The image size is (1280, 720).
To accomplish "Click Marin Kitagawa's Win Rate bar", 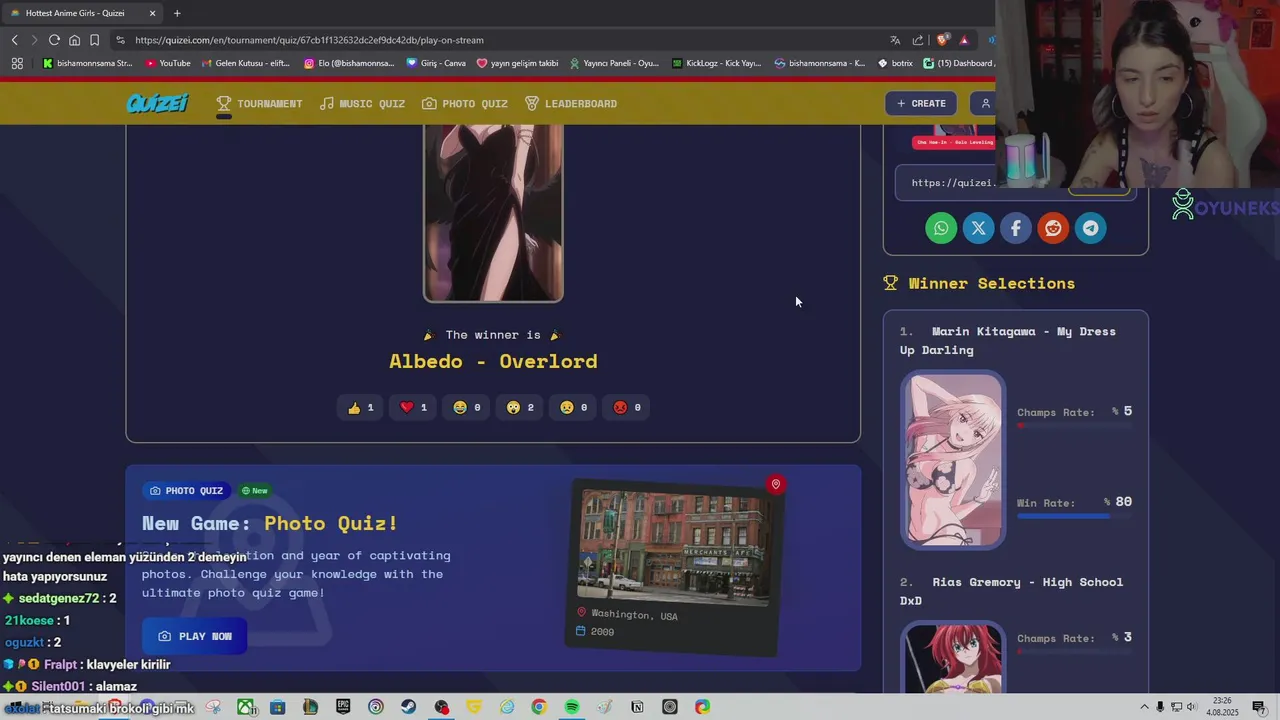I will pyautogui.click(x=1074, y=516).
